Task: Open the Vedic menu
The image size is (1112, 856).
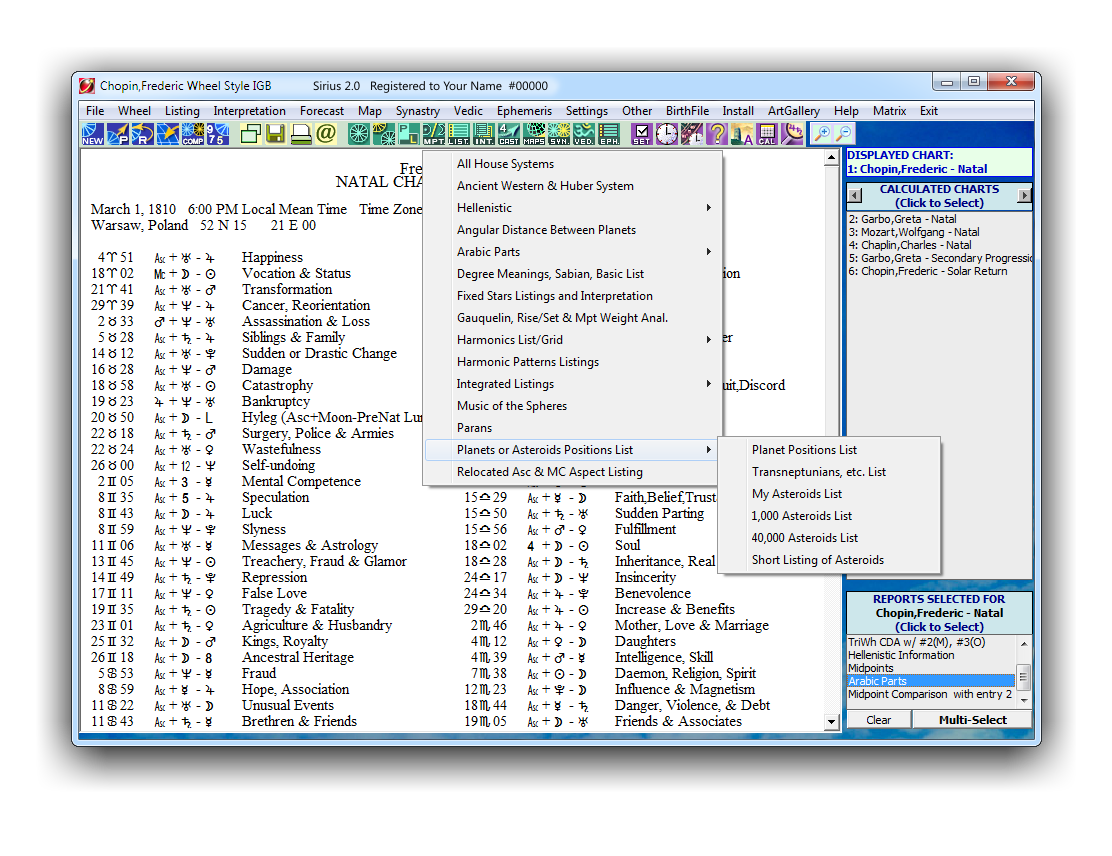Action: point(468,111)
